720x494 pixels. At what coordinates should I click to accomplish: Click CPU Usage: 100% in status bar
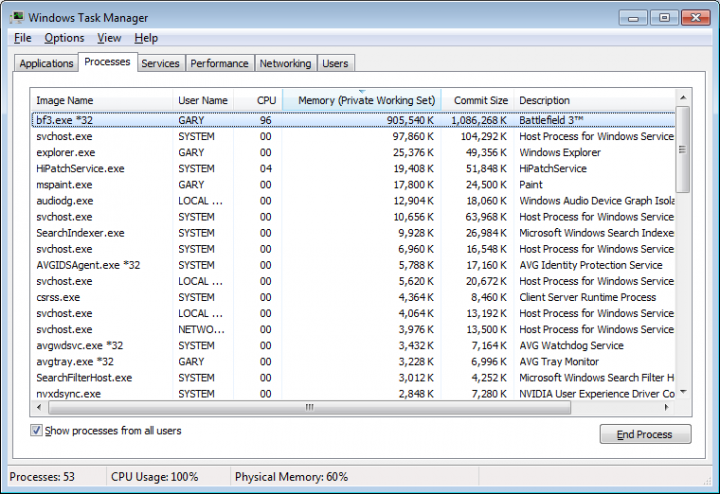[154, 477]
